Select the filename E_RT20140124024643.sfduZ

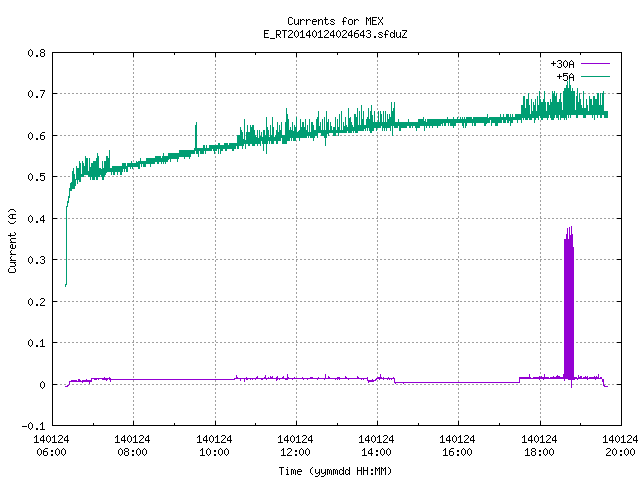[x=335, y=34]
